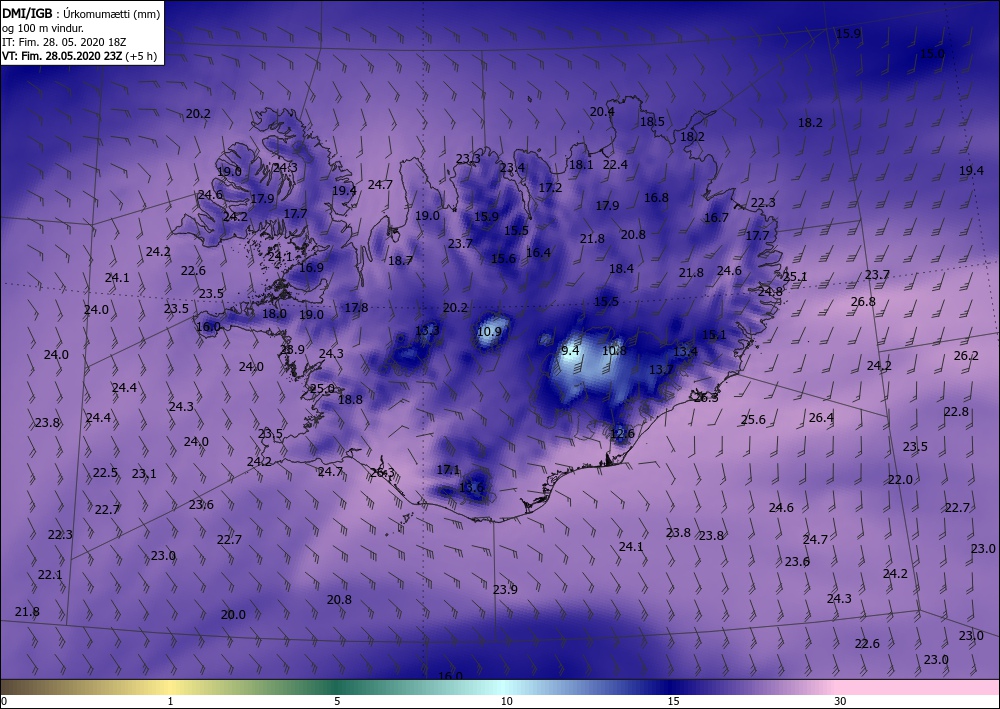The image size is (1000, 709).
Task: Click the map value "17.8"
Action: click(357, 307)
